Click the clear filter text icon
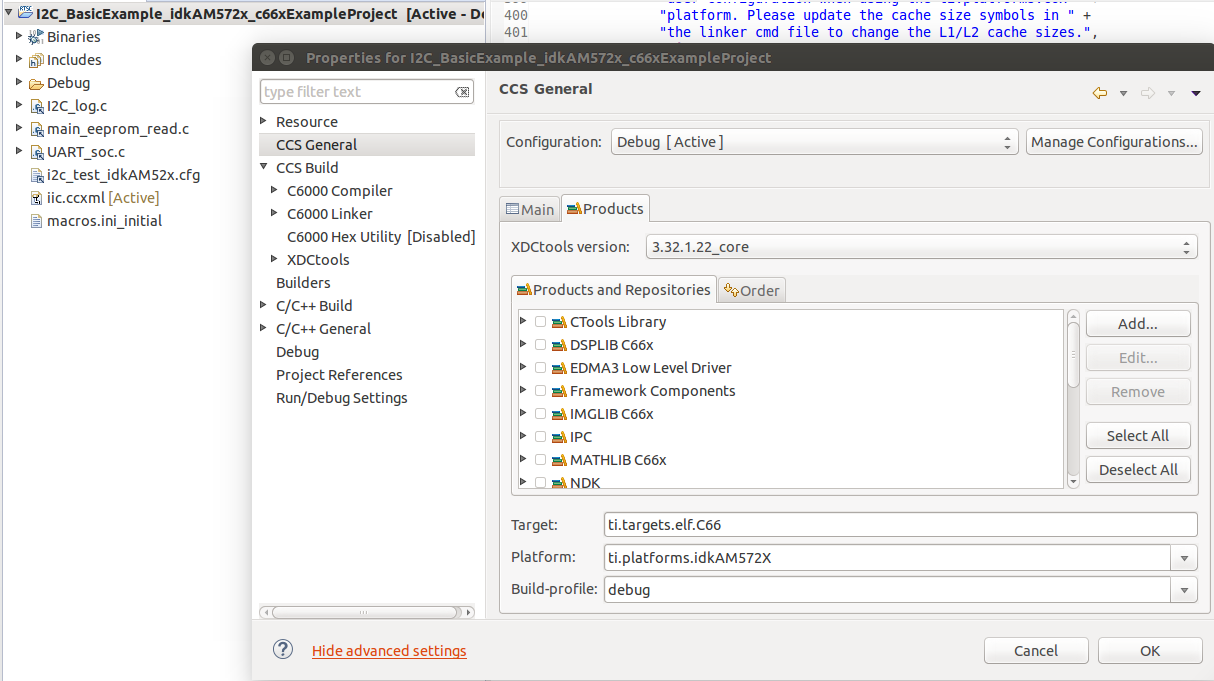Image resolution: width=1214 pixels, height=681 pixels. click(462, 92)
